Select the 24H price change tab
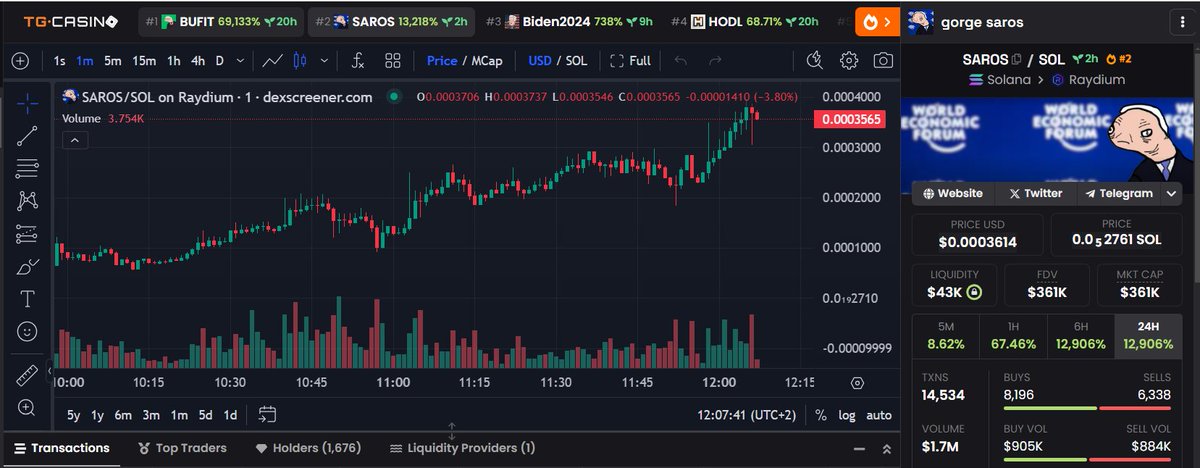1200x468 pixels. tap(1148, 335)
